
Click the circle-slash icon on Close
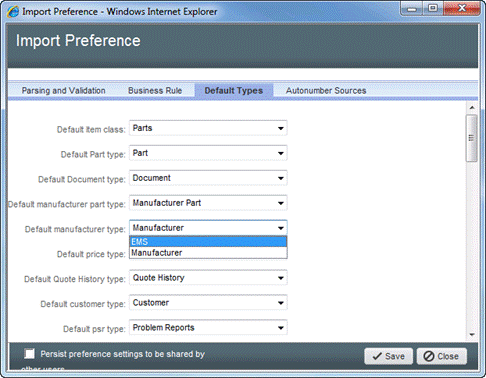click(429, 356)
